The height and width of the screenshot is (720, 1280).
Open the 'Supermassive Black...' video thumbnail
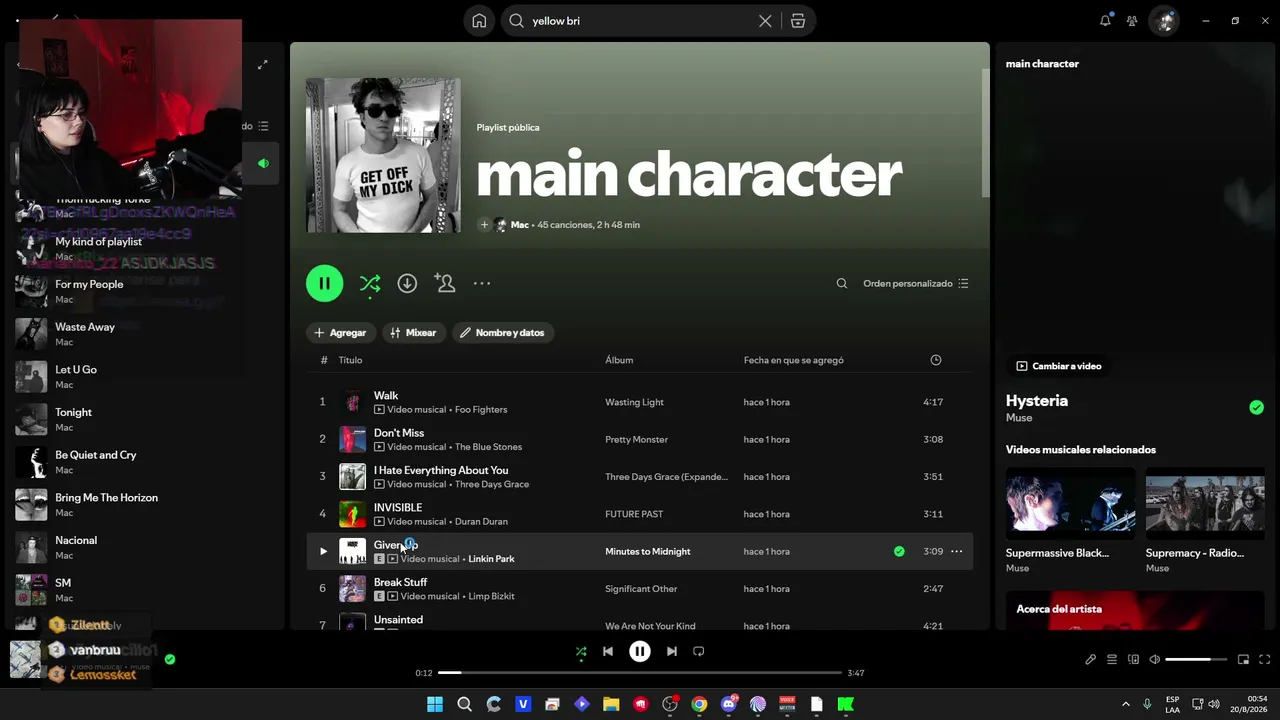coord(1071,505)
